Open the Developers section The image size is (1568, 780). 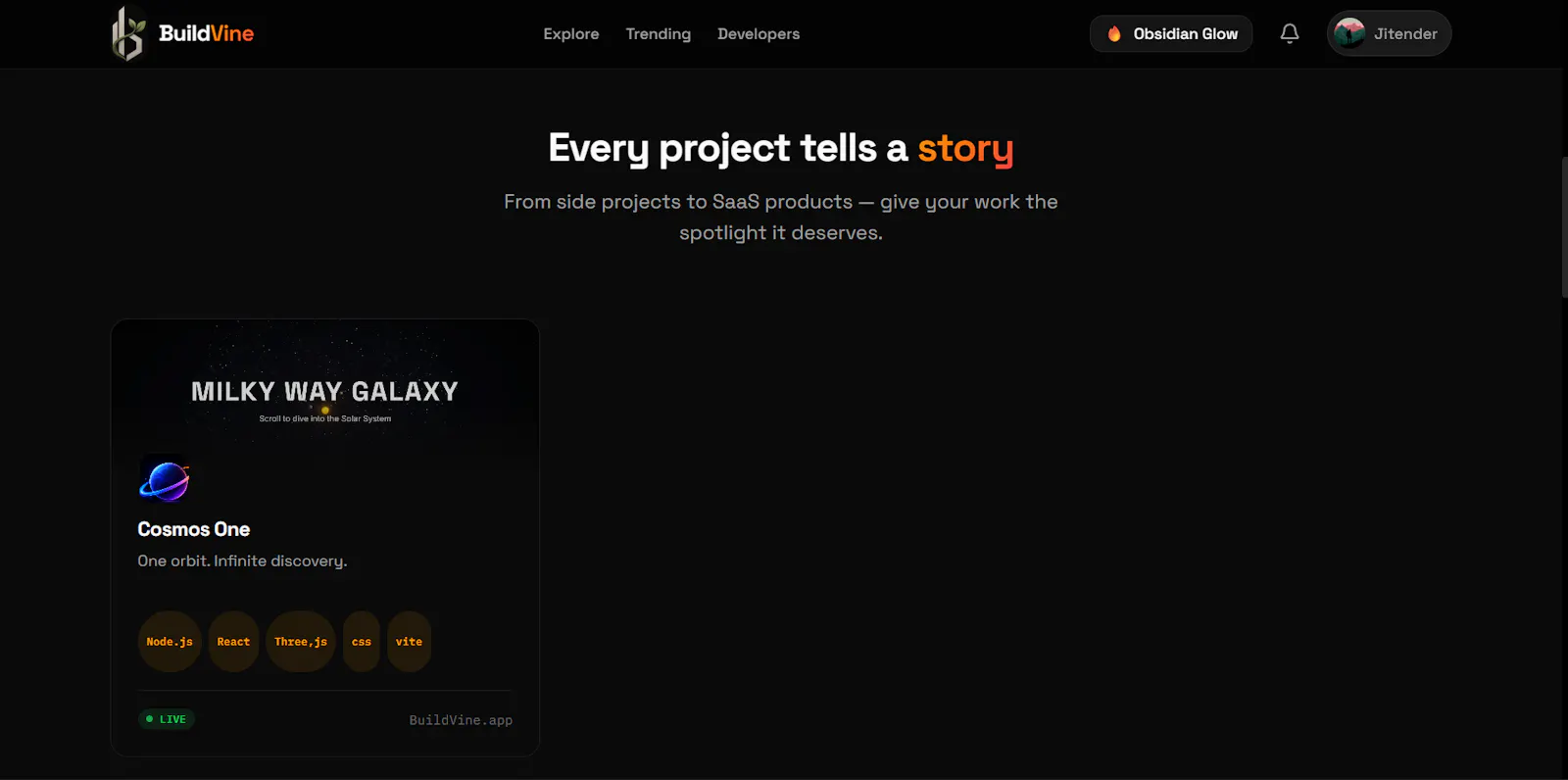pos(759,33)
